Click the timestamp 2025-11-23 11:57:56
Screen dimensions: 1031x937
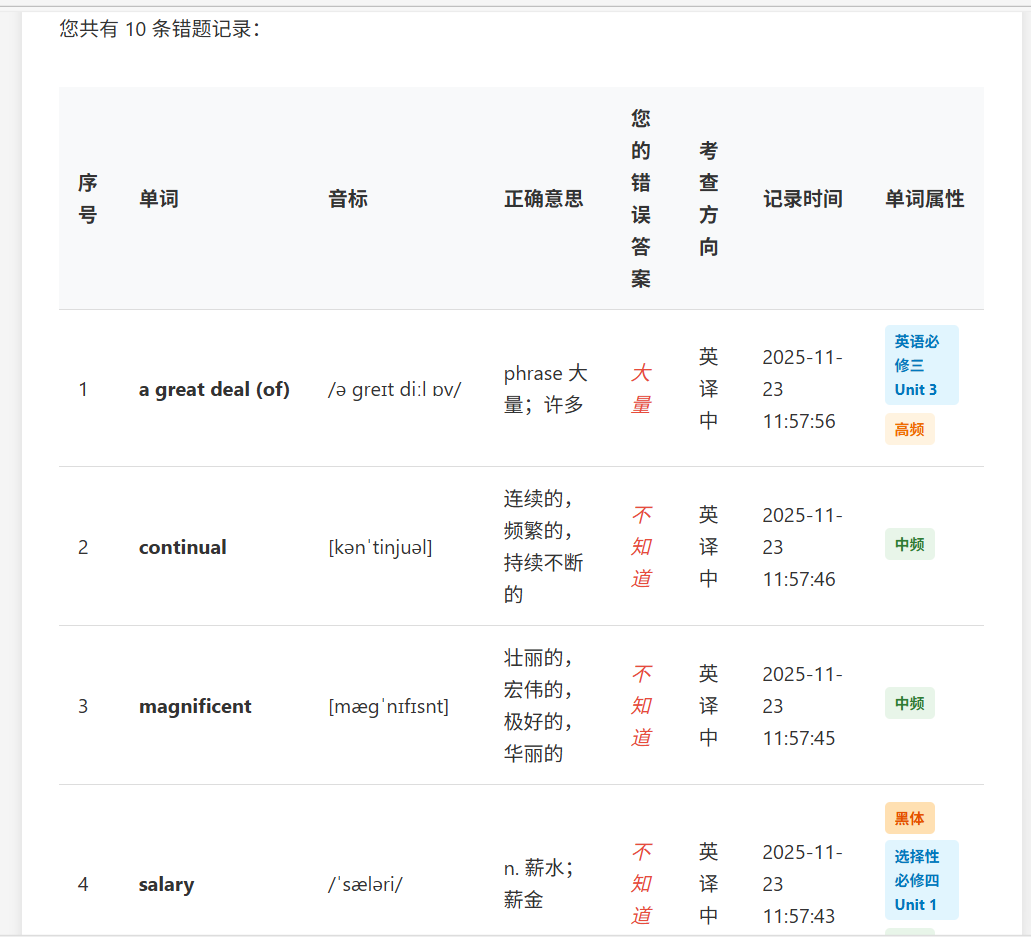click(x=802, y=389)
